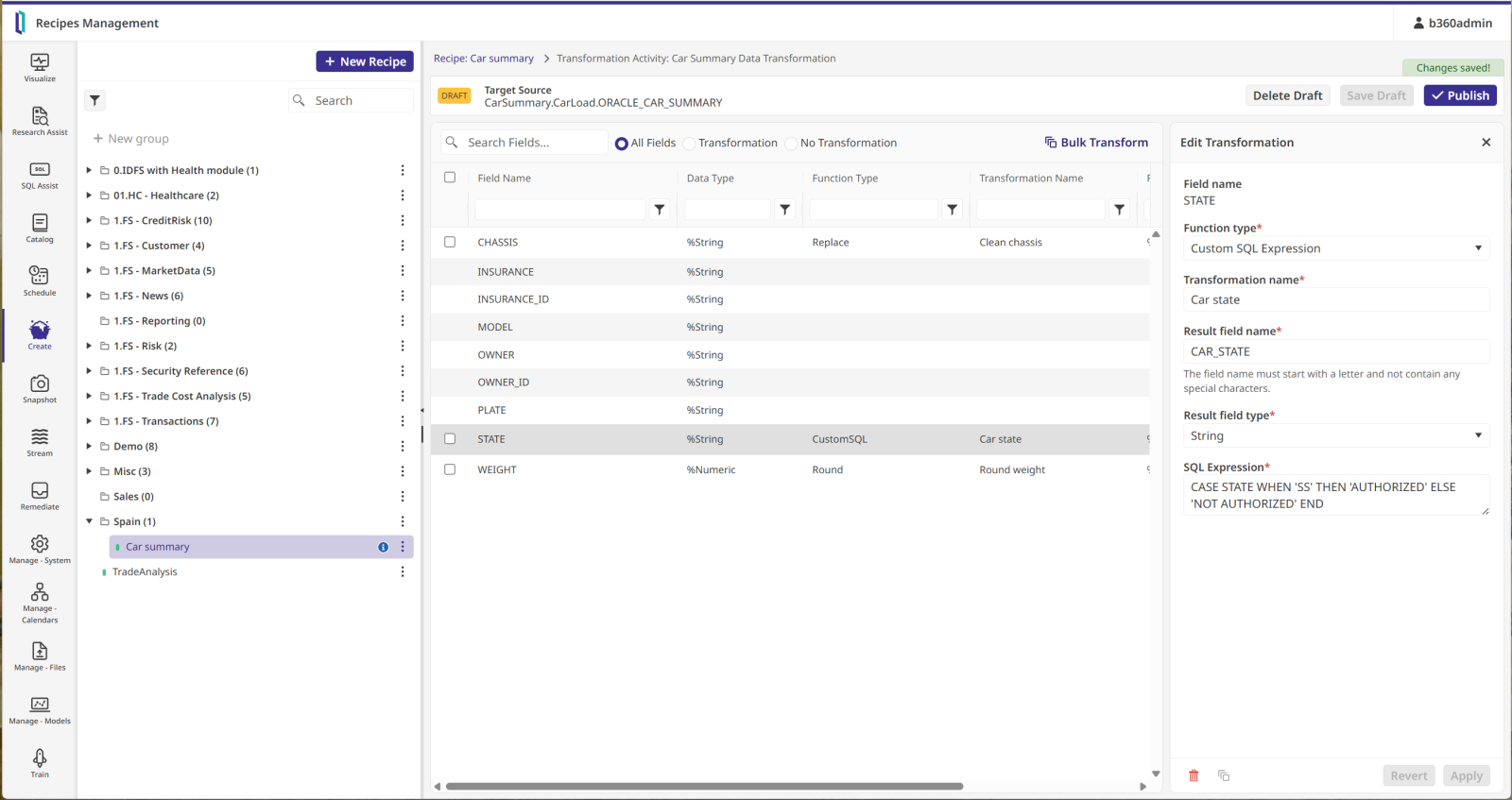The image size is (1512, 800).
Task: Click the info icon on Car summary
Action: pyautogui.click(x=383, y=547)
